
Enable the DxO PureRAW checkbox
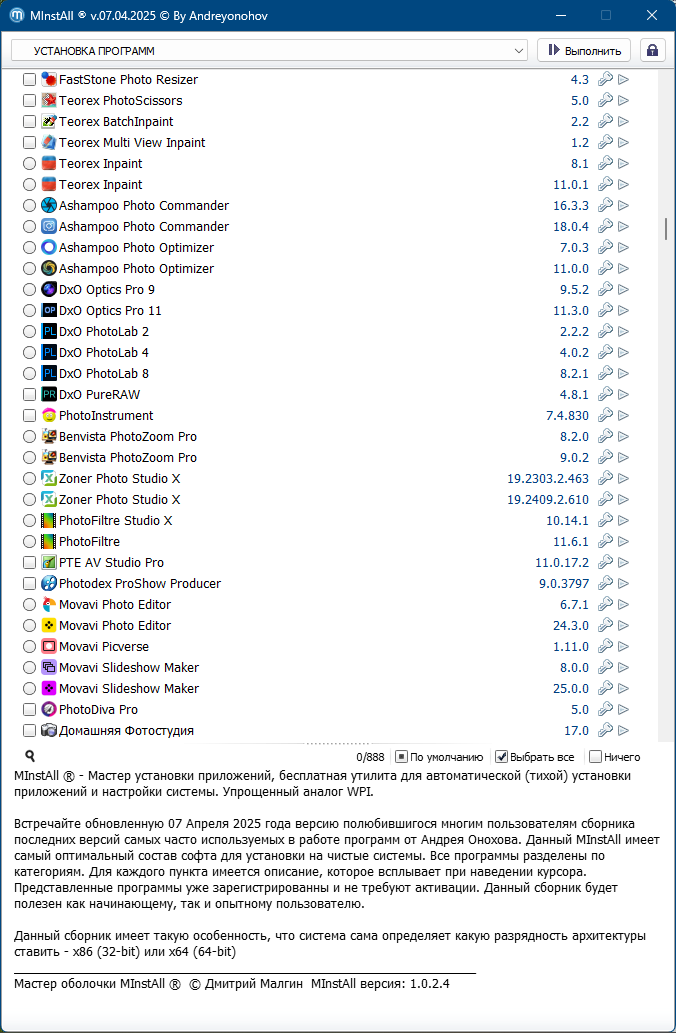(x=29, y=395)
